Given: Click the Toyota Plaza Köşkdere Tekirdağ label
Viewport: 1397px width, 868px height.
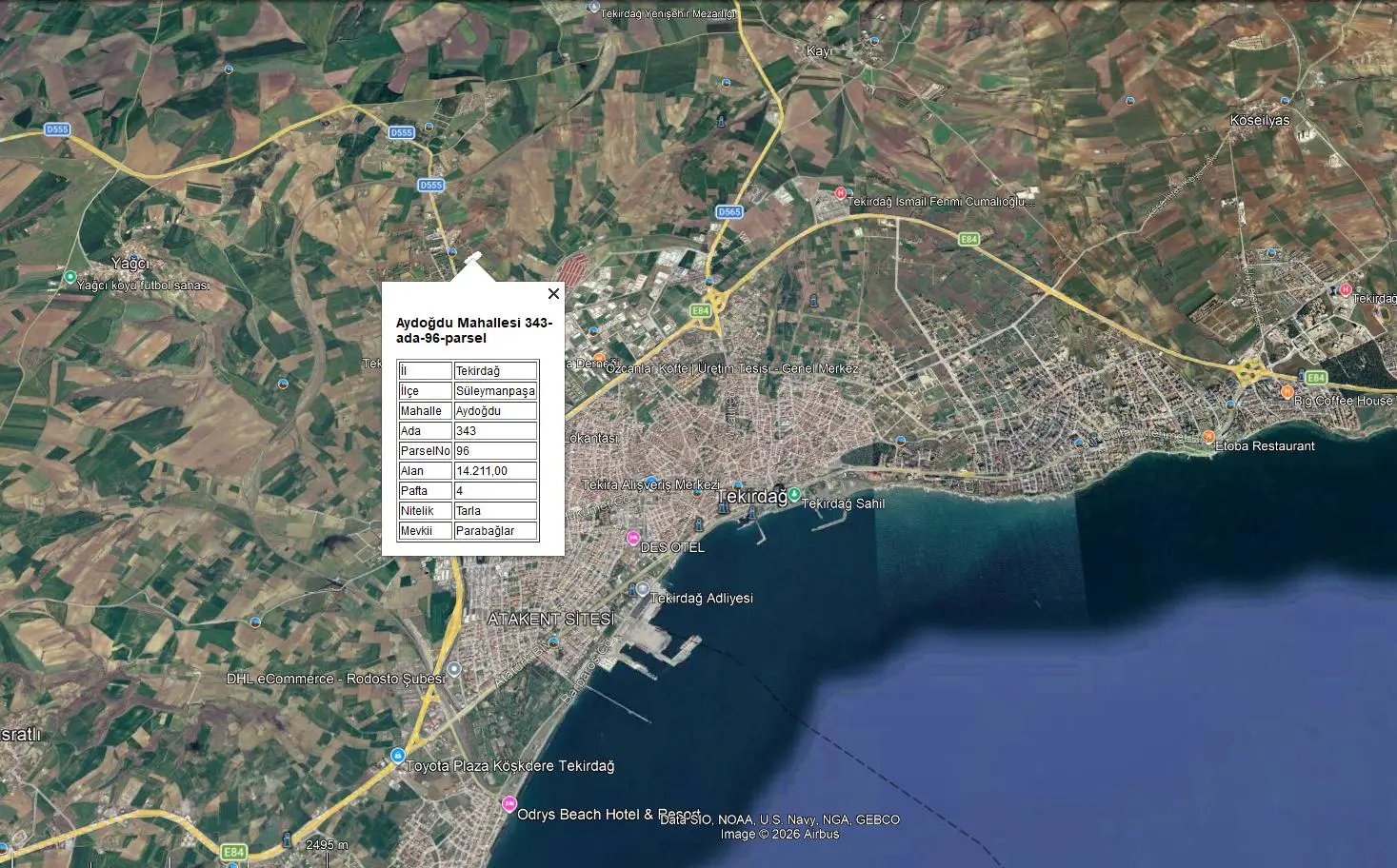Looking at the screenshot, I should pyautogui.click(x=510, y=766).
